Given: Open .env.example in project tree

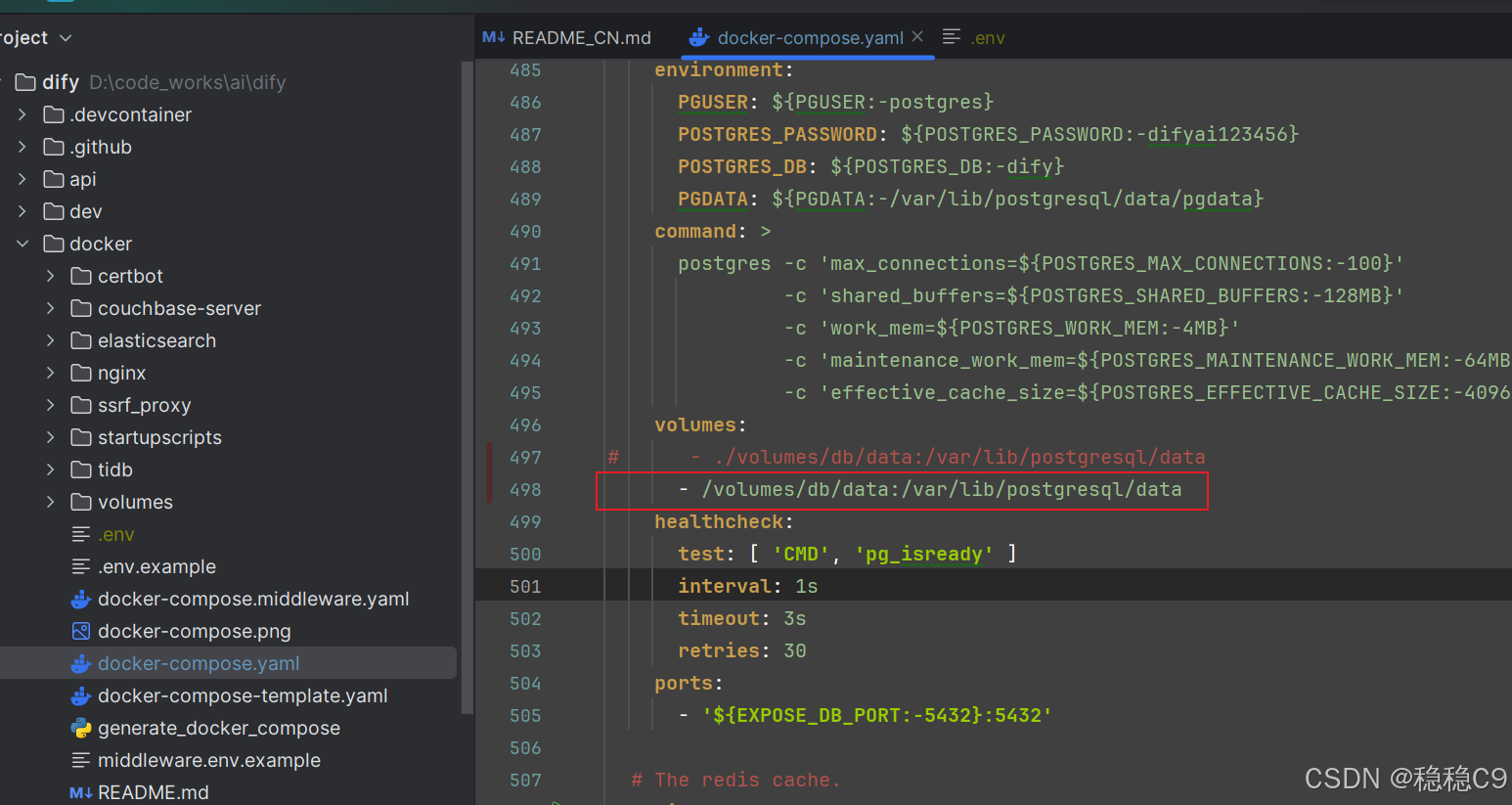Looking at the screenshot, I should (156, 566).
